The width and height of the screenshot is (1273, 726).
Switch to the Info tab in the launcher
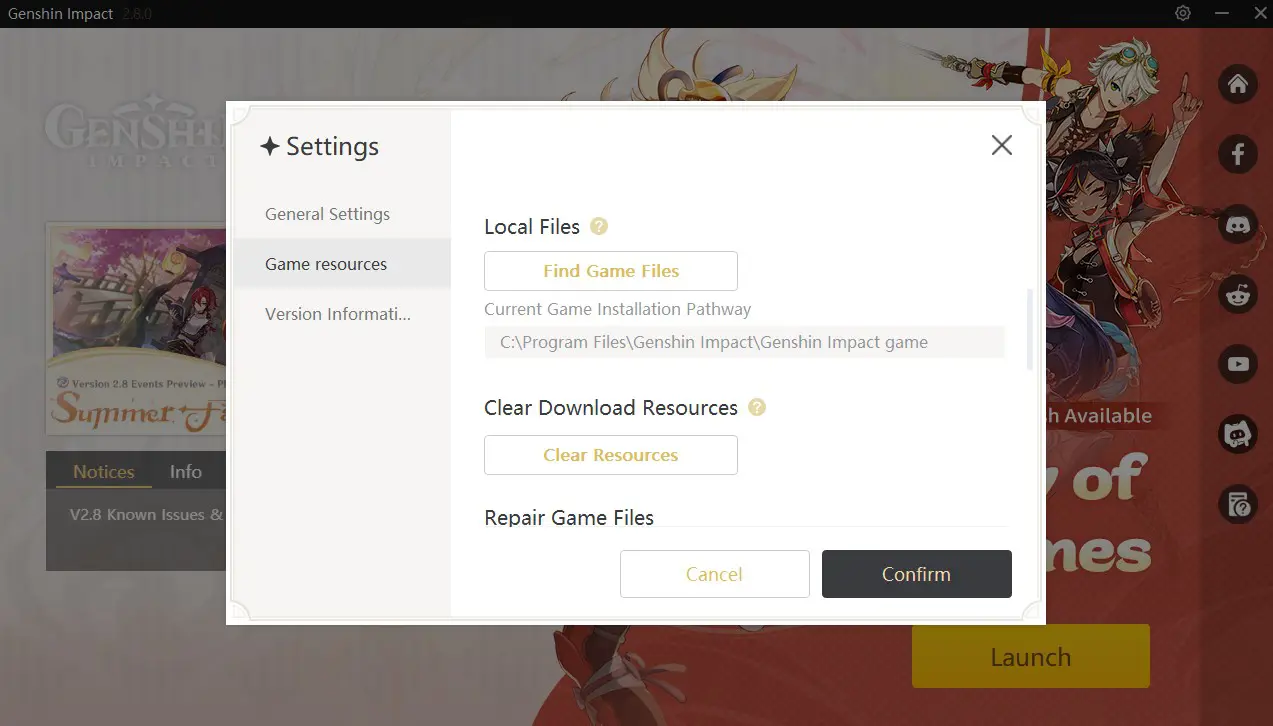pos(185,472)
